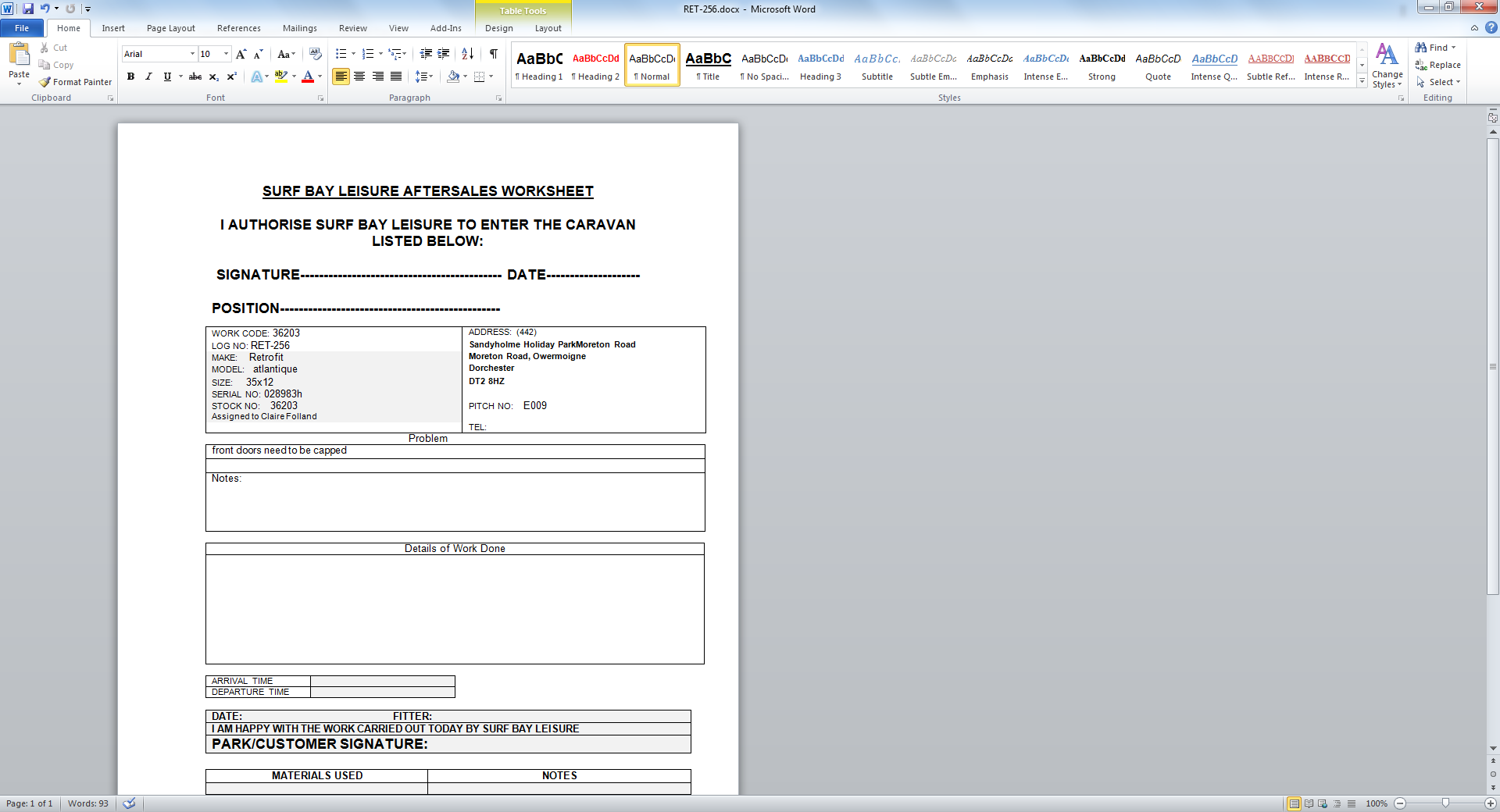
Task: Toggle Strikethrough formatting
Action: coord(195,77)
